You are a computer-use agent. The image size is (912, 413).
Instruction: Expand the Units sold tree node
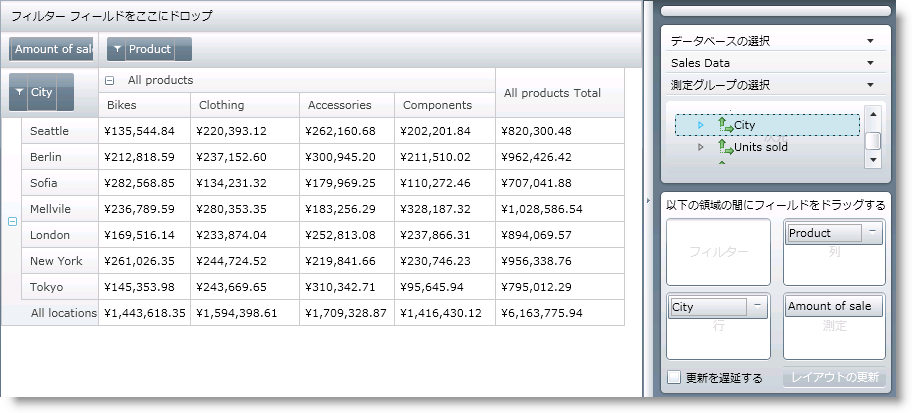click(700, 147)
